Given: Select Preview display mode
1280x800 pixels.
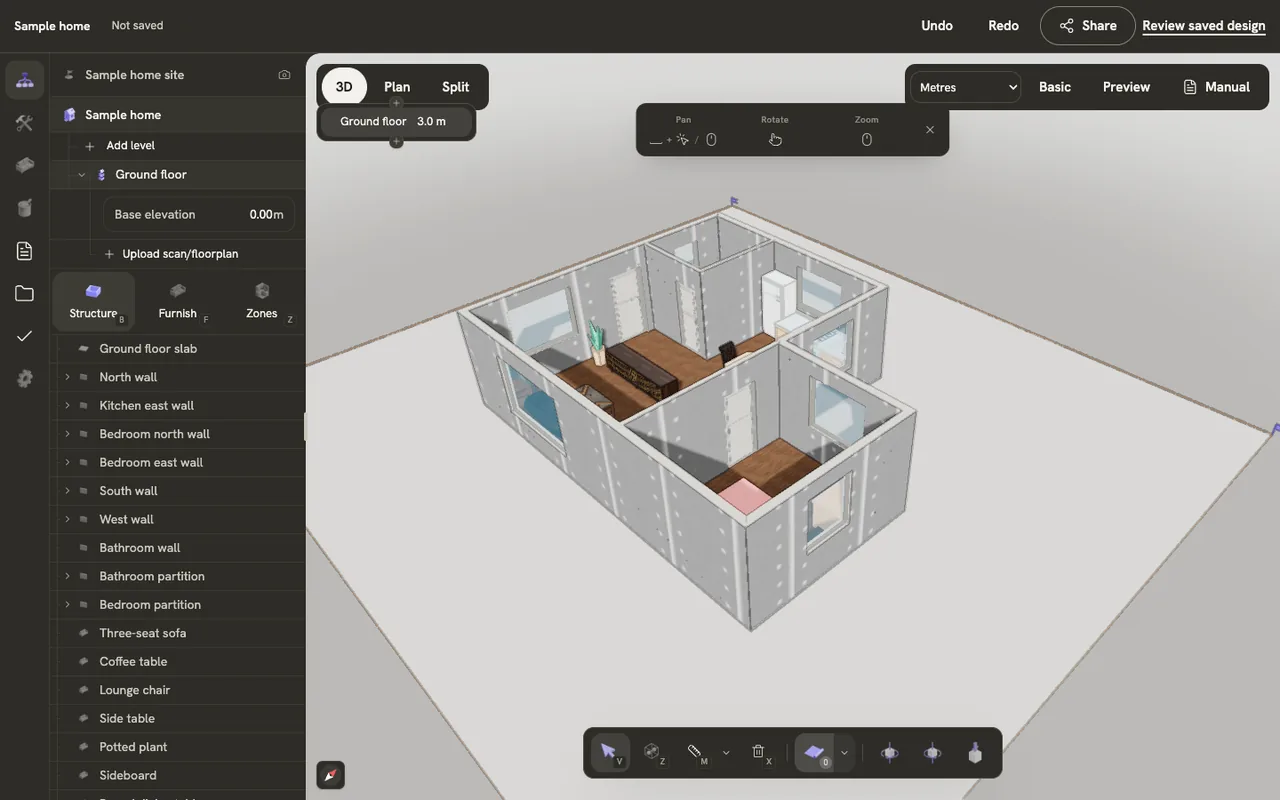Looking at the screenshot, I should tap(1127, 87).
